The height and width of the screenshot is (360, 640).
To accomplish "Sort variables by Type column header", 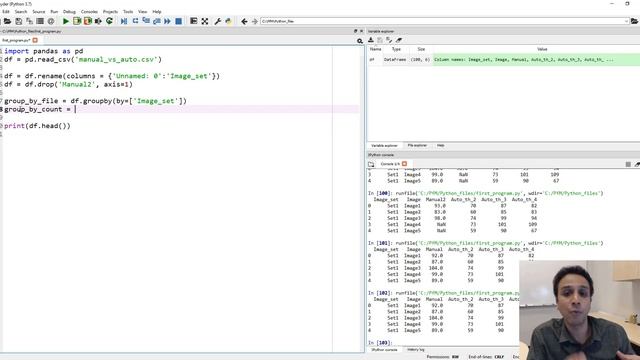I will coord(396,49).
